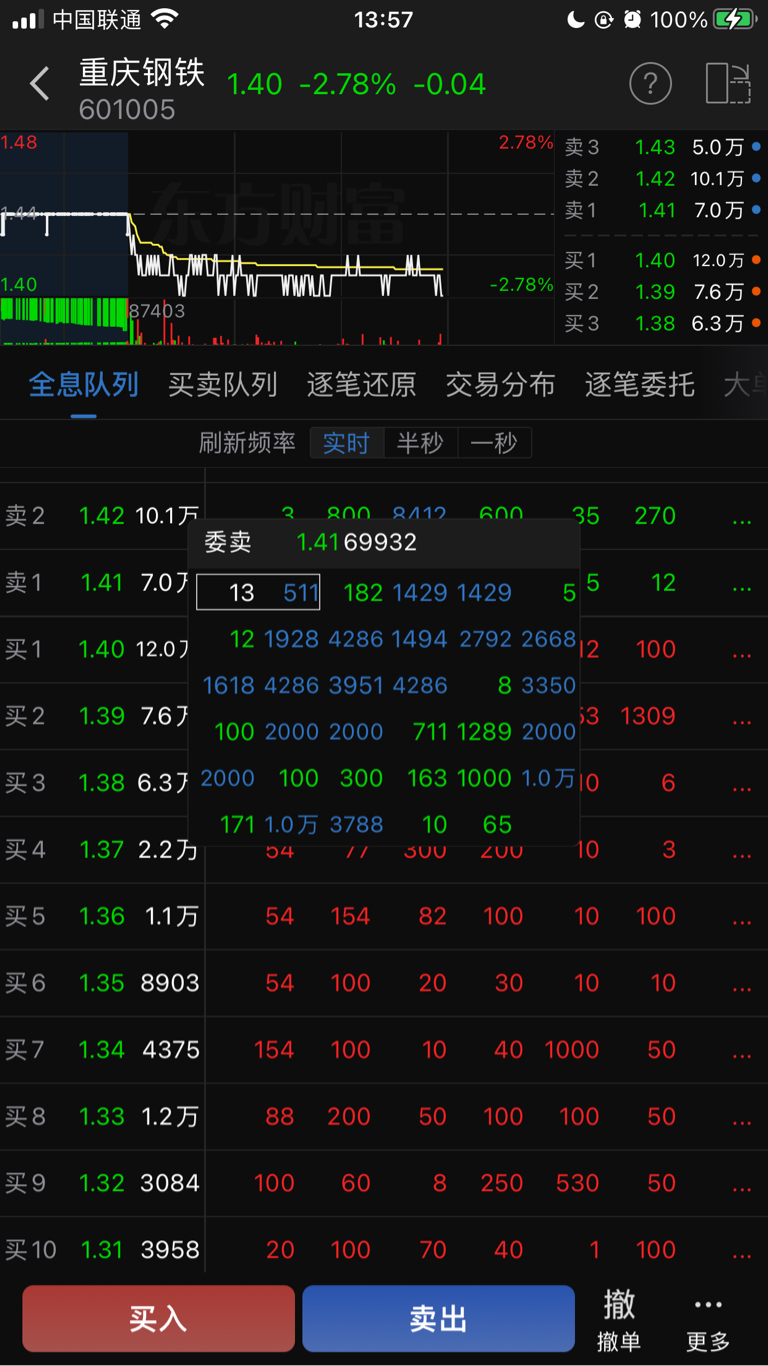Tap the intraday price chart

(277, 238)
